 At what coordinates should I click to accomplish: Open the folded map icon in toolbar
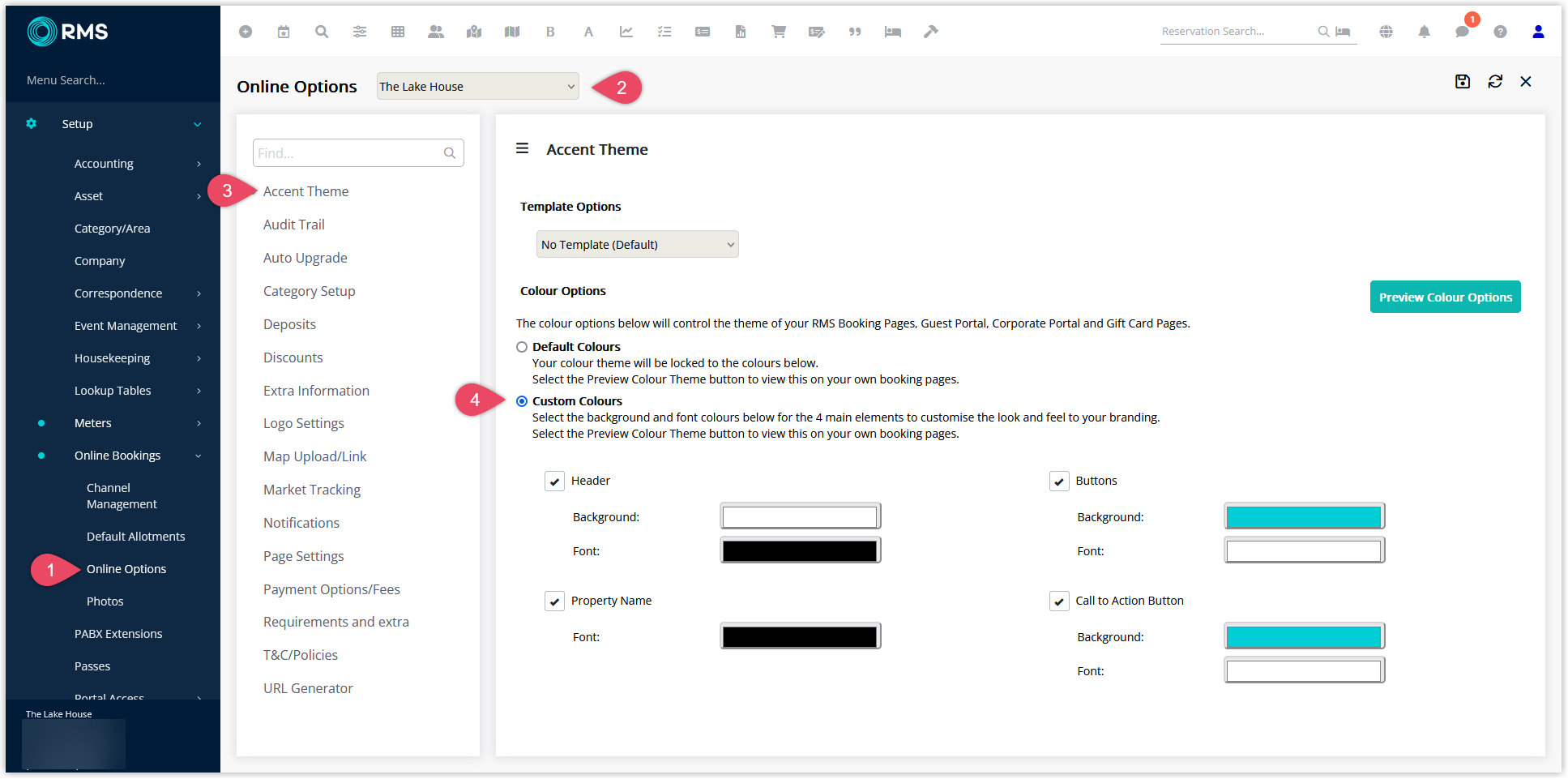pos(512,32)
